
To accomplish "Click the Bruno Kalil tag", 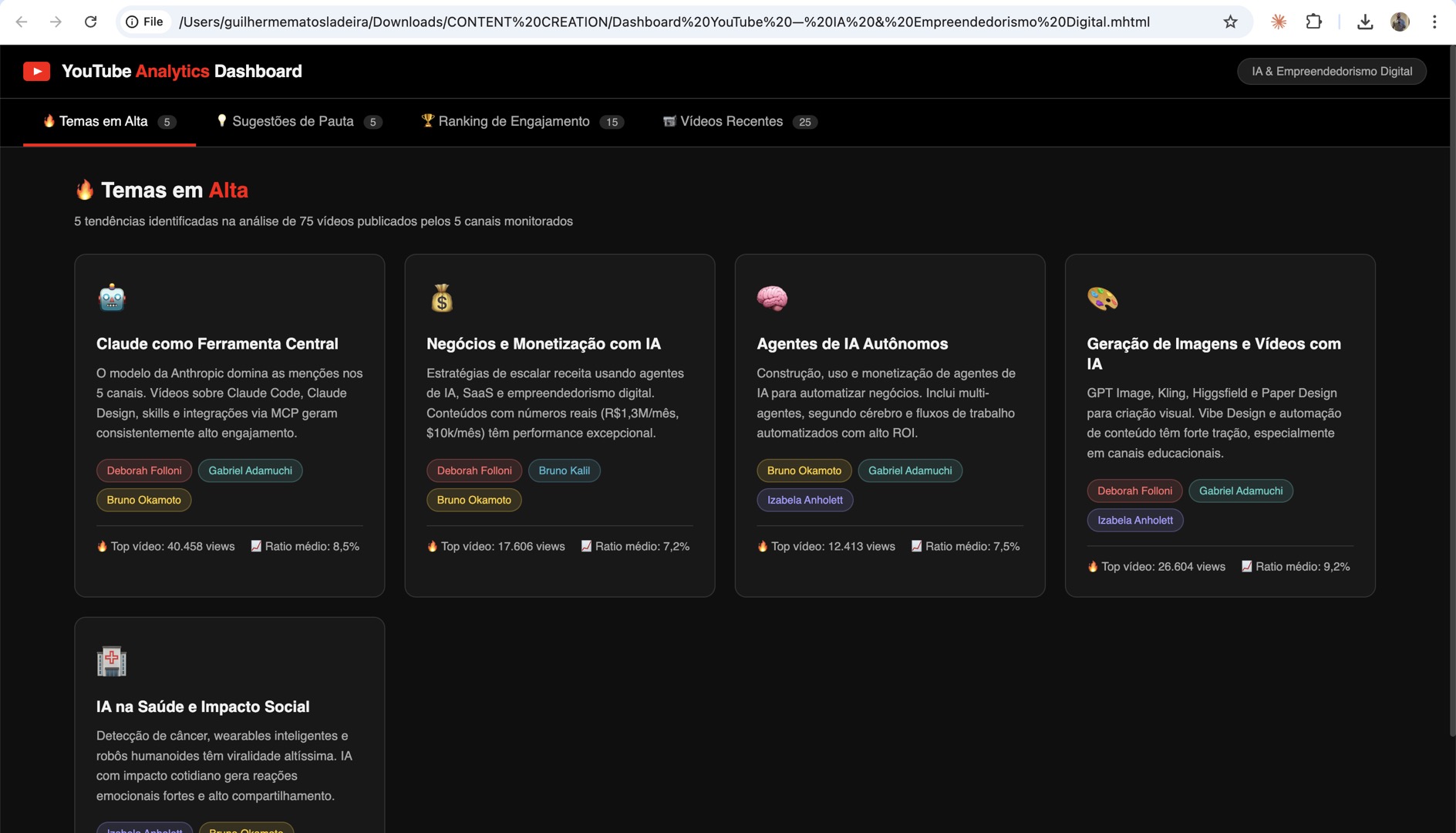I will pyautogui.click(x=564, y=470).
